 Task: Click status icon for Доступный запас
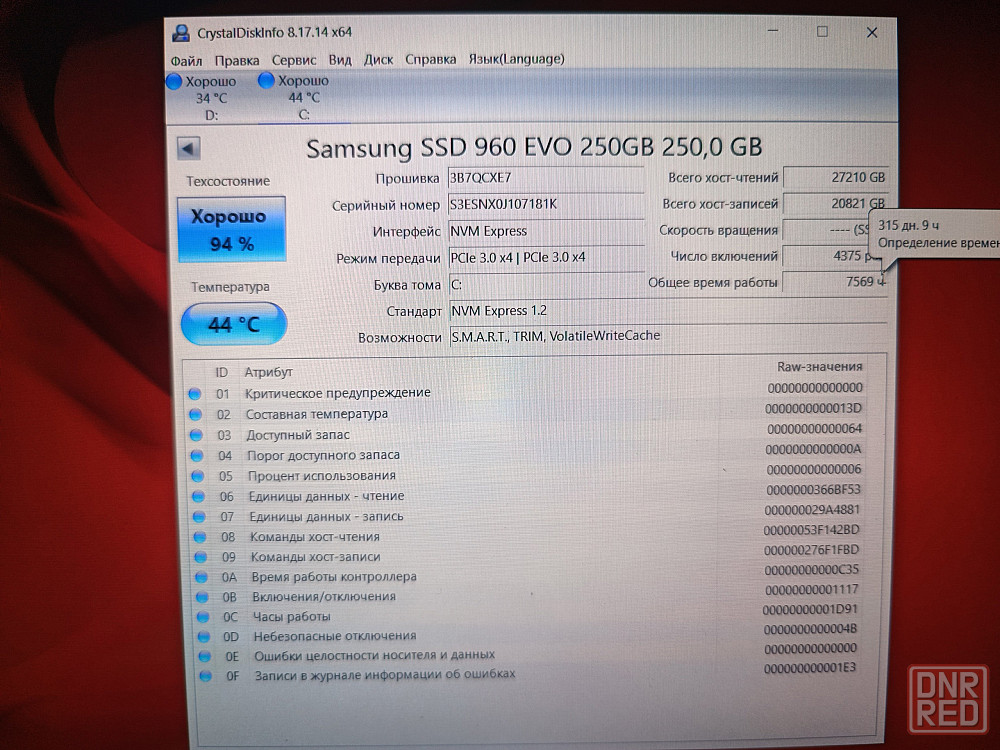click(196, 435)
